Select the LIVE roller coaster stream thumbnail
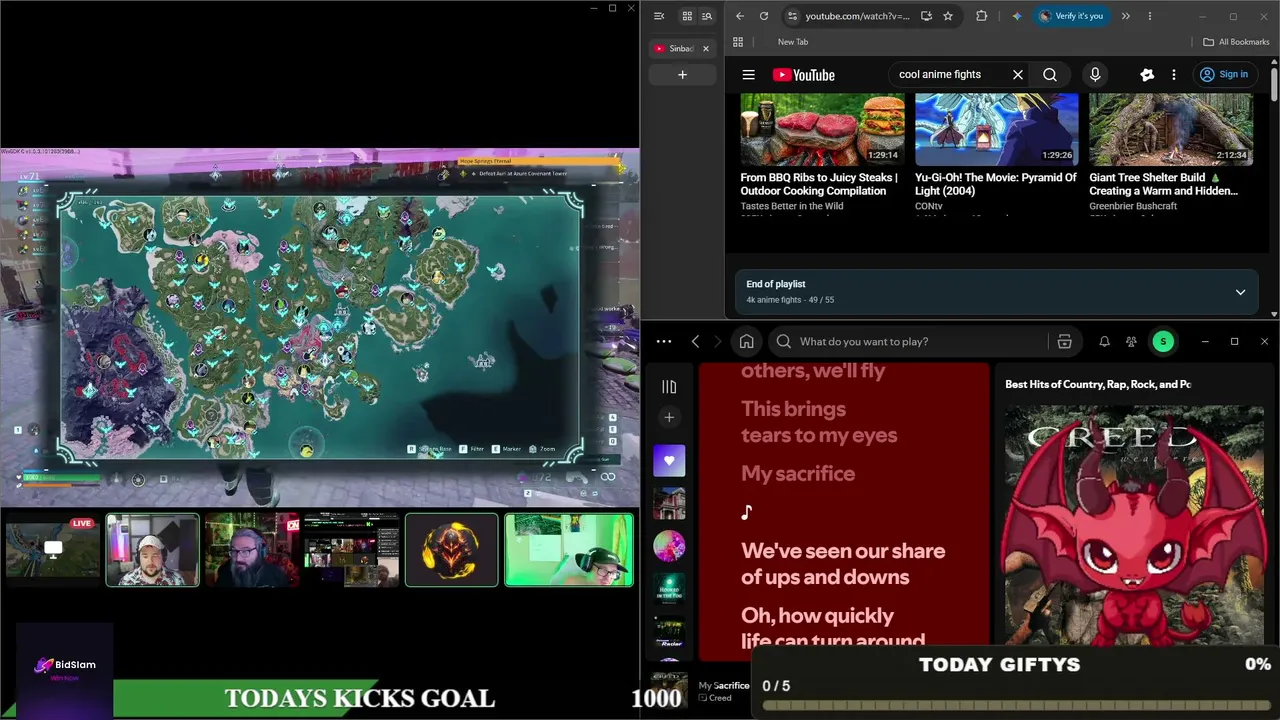Image resolution: width=1280 pixels, height=720 pixels. pyautogui.click(x=52, y=550)
